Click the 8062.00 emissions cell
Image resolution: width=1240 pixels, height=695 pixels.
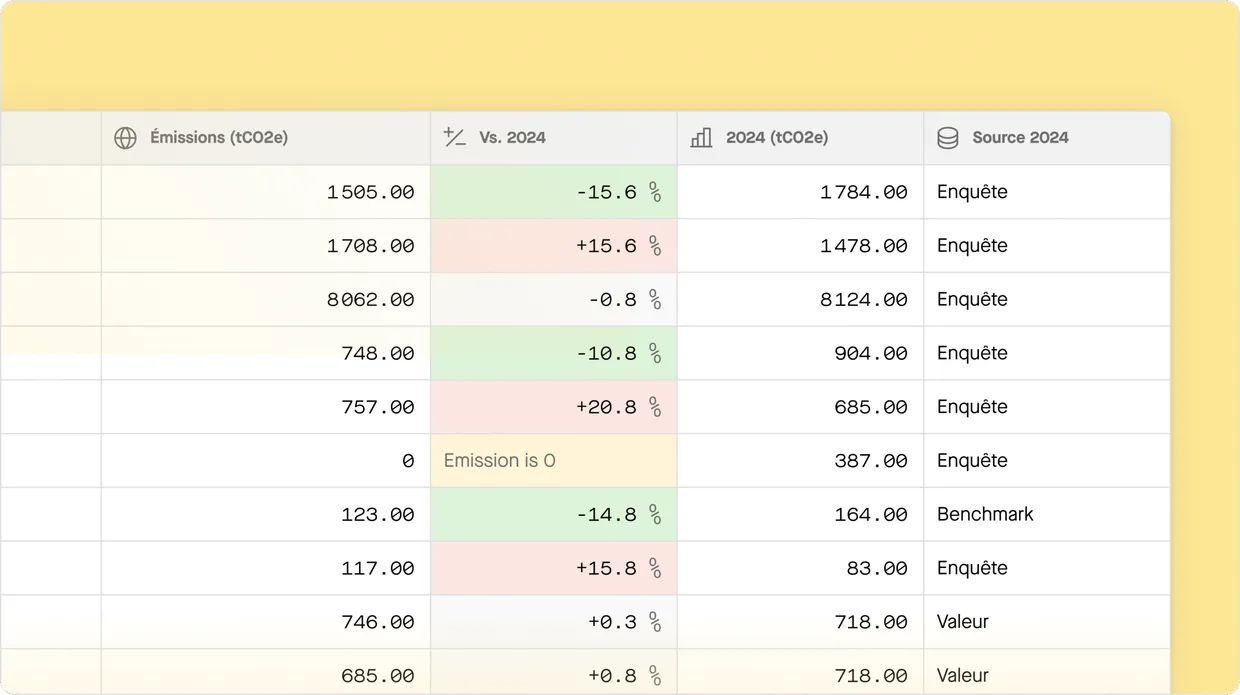tap(370, 300)
